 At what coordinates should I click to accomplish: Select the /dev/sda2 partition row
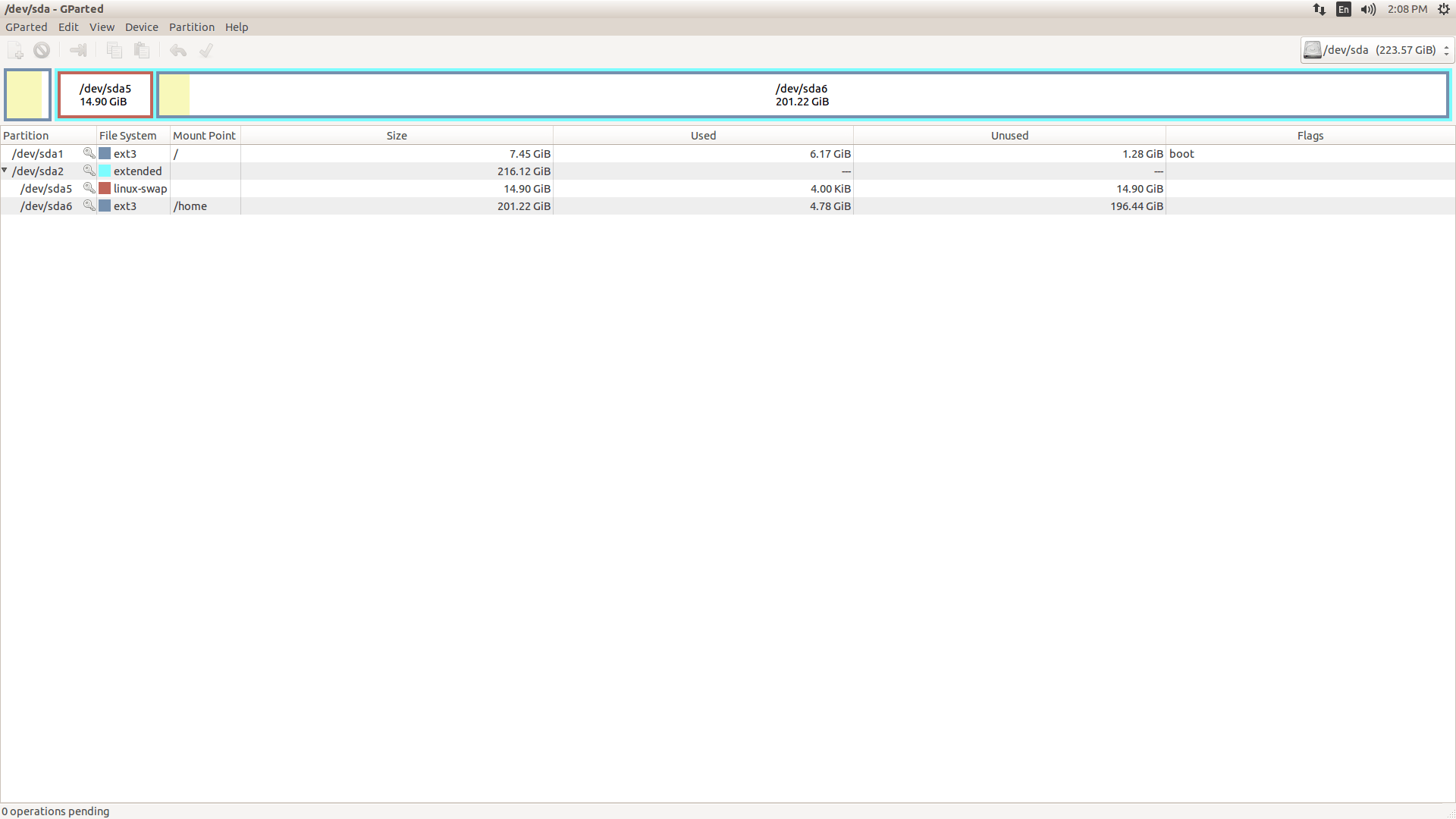click(728, 171)
